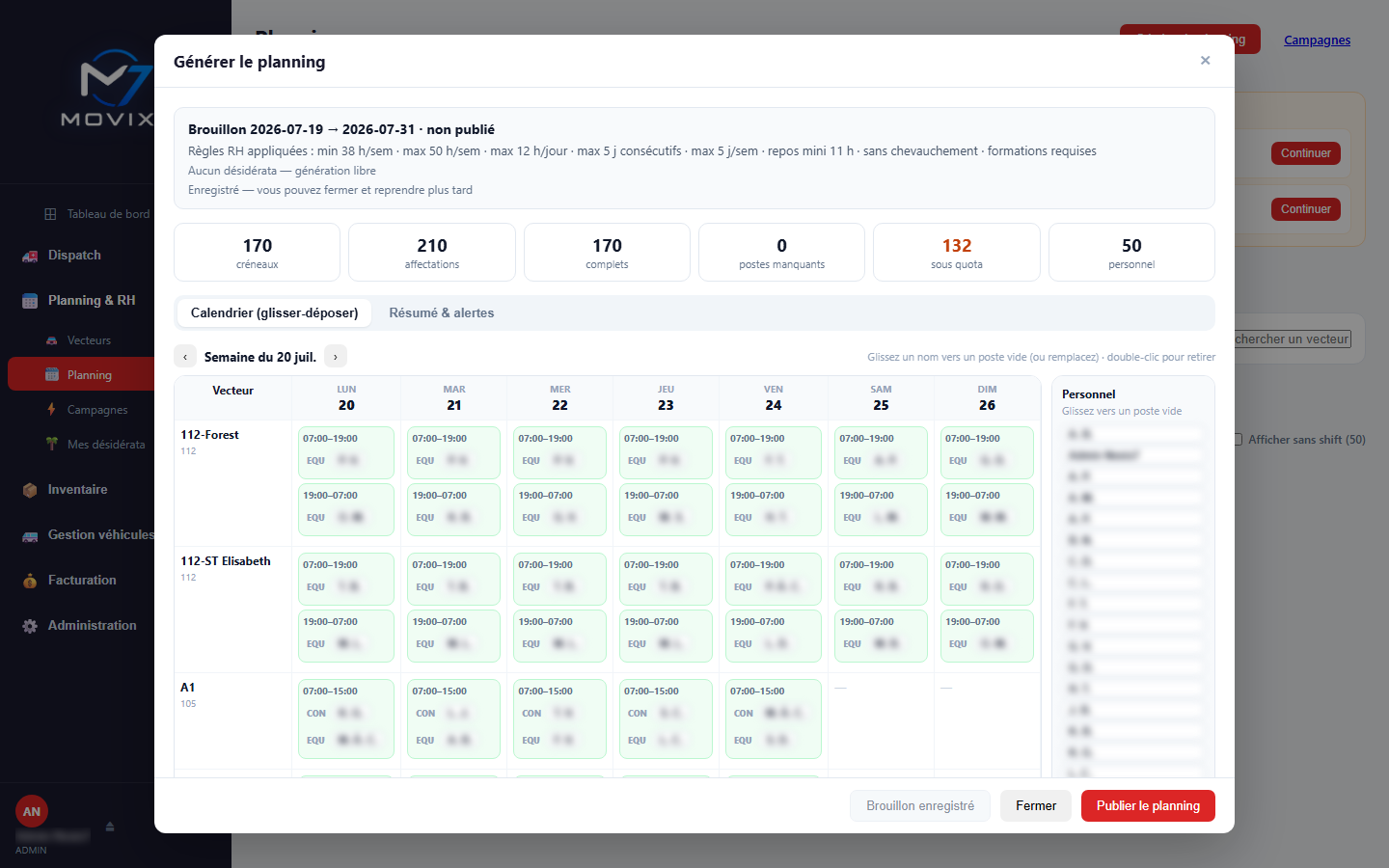
Task: Click the Vecteurs vehicle icon
Action: pyautogui.click(x=51, y=340)
